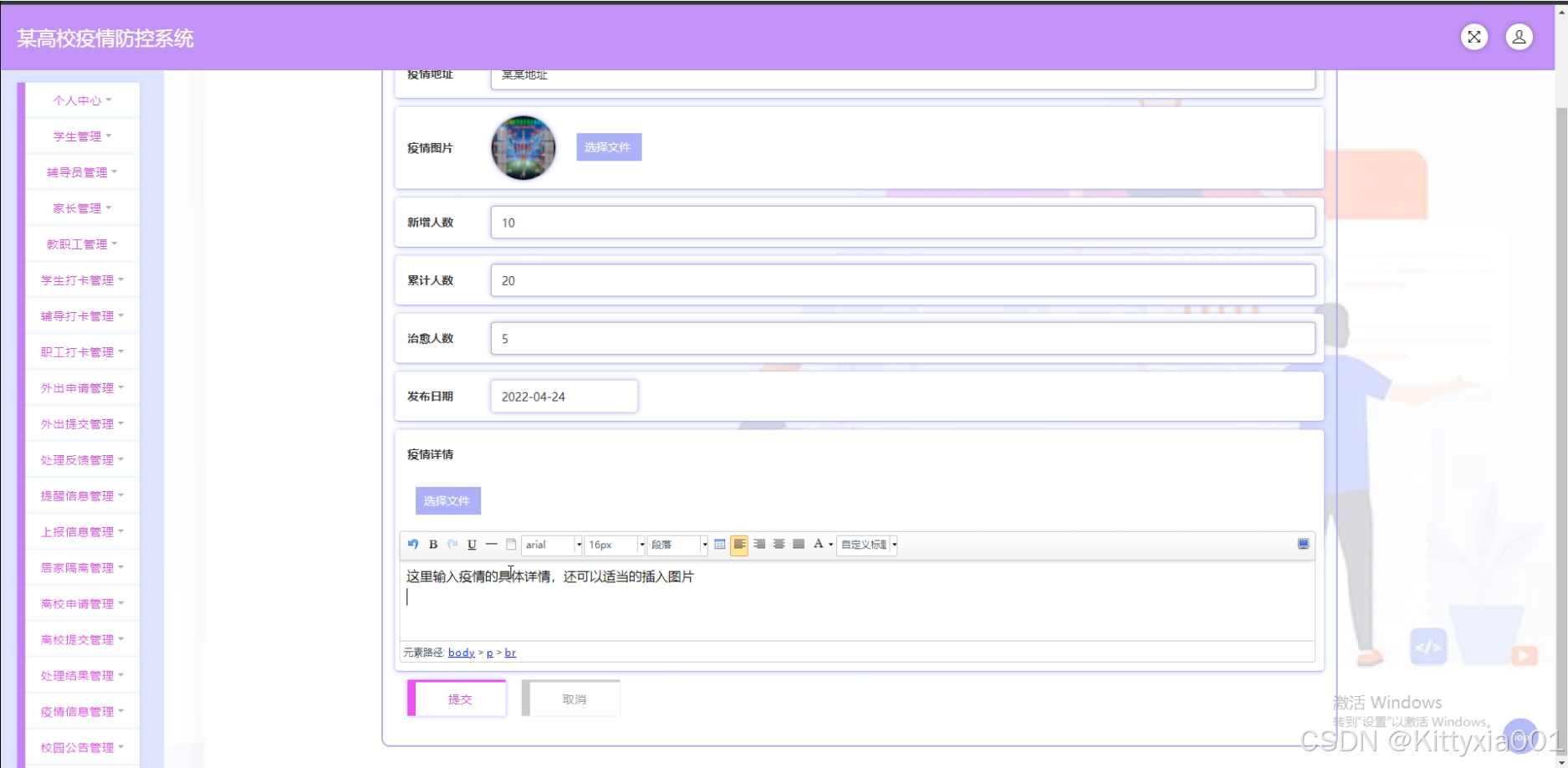Screen dimensions: 1568x768
Task: Insert a horizontal line in editor
Action: pyautogui.click(x=492, y=545)
